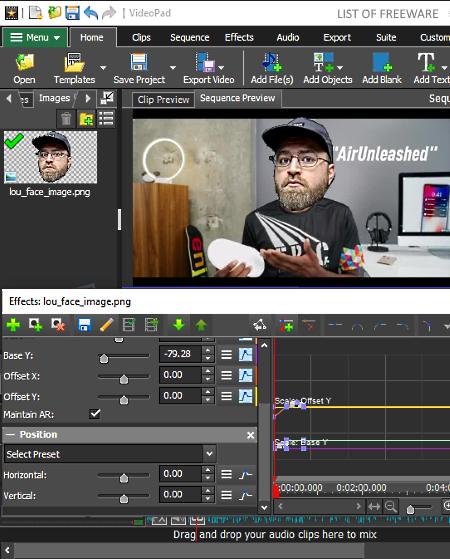This screenshot has width=450, height=559.
Task: Expand the Menu dropdown button
Action: (x=35, y=37)
